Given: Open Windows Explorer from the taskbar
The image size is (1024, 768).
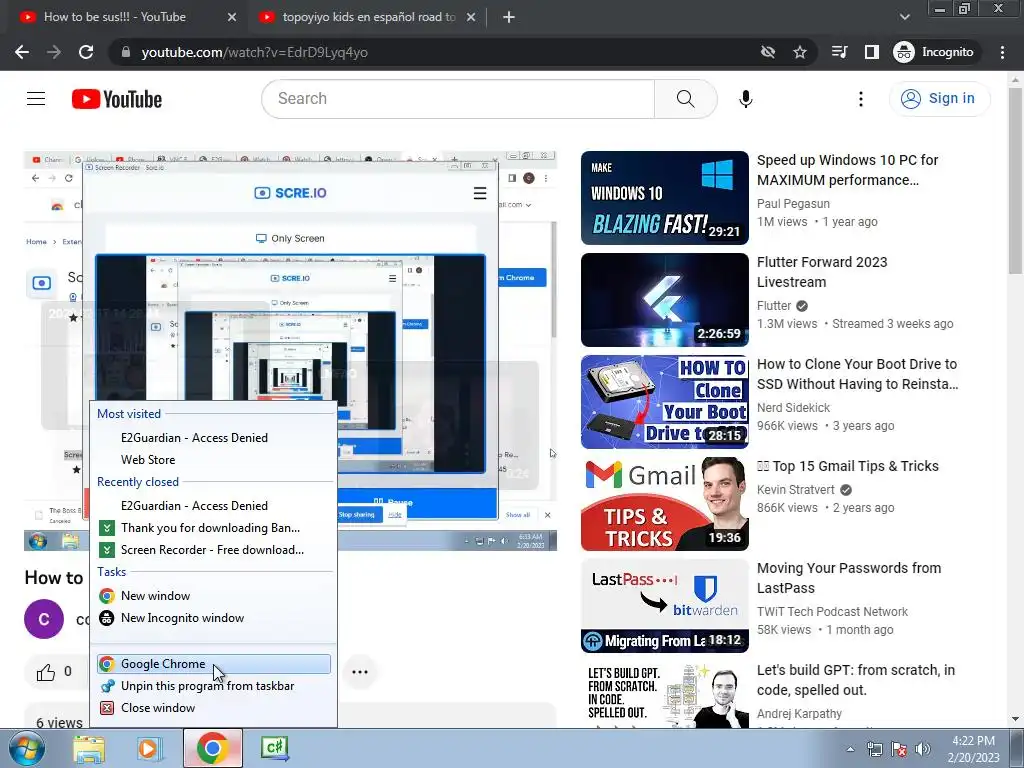Looking at the screenshot, I should pos(89,749).
